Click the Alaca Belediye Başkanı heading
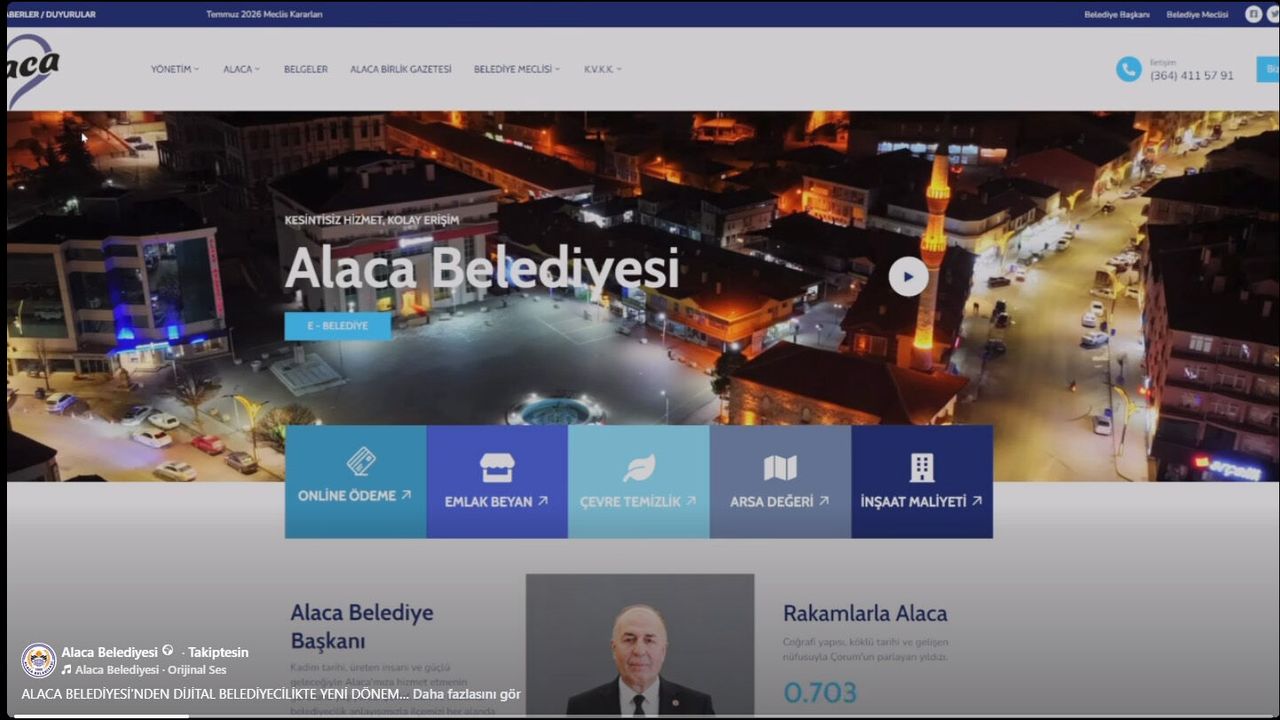1280x720 pixels. pos(362,626)
